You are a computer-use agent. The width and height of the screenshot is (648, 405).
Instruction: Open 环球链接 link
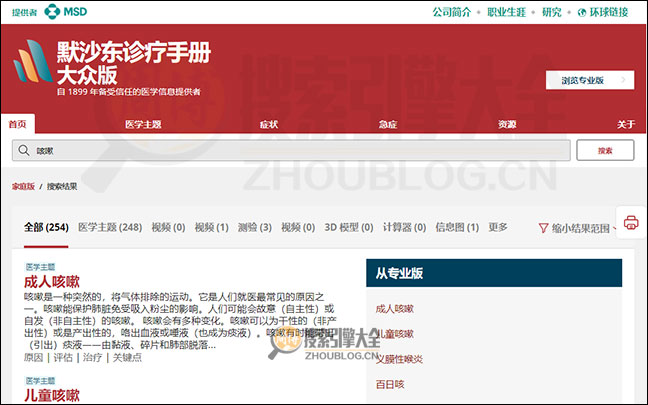[609, 12]
